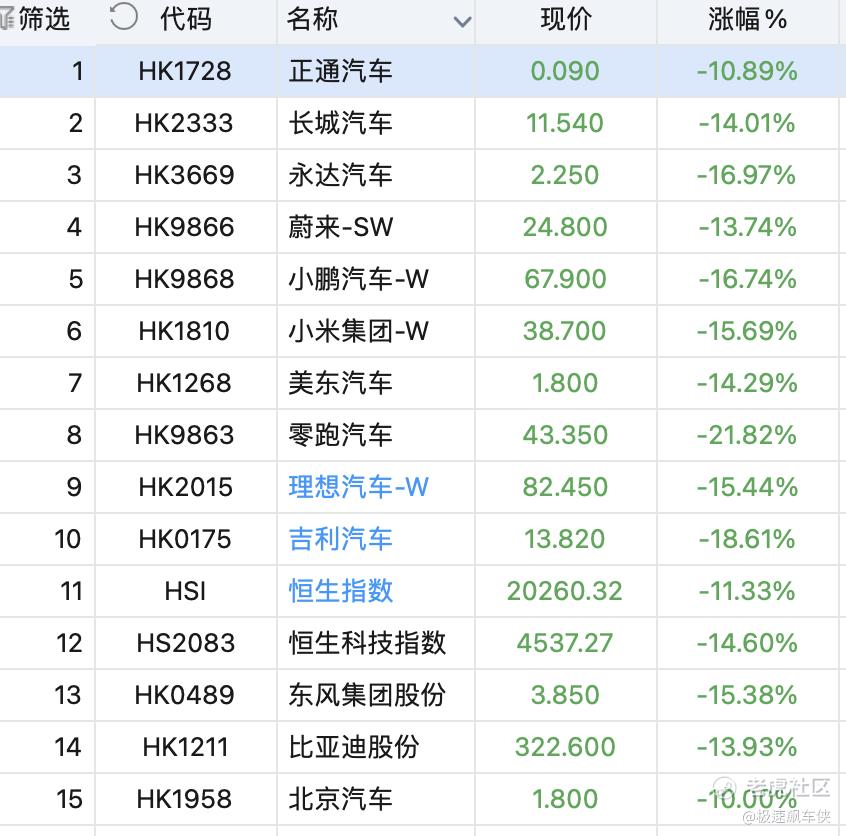This screenshot has height=836, width=846.
Task: Open the 吉利汽车 link
Action: [340, 539]
